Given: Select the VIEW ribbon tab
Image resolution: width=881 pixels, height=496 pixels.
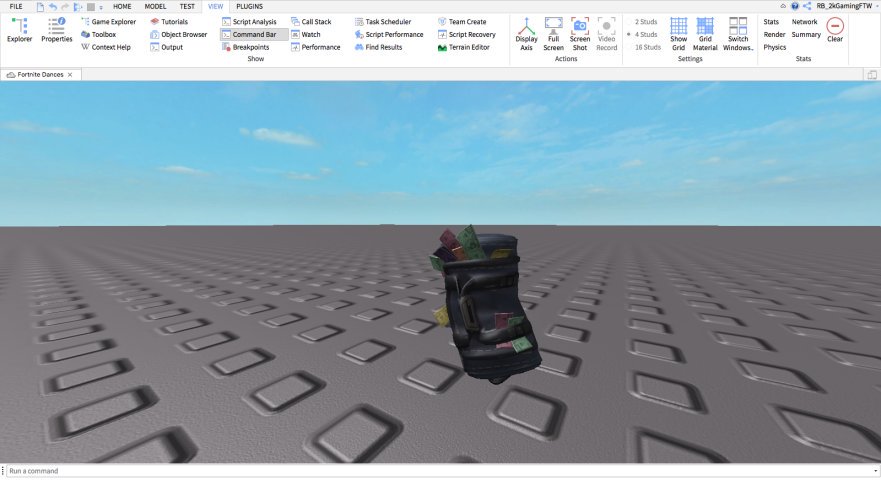Looking at the screenshot, I should point(215,6).
